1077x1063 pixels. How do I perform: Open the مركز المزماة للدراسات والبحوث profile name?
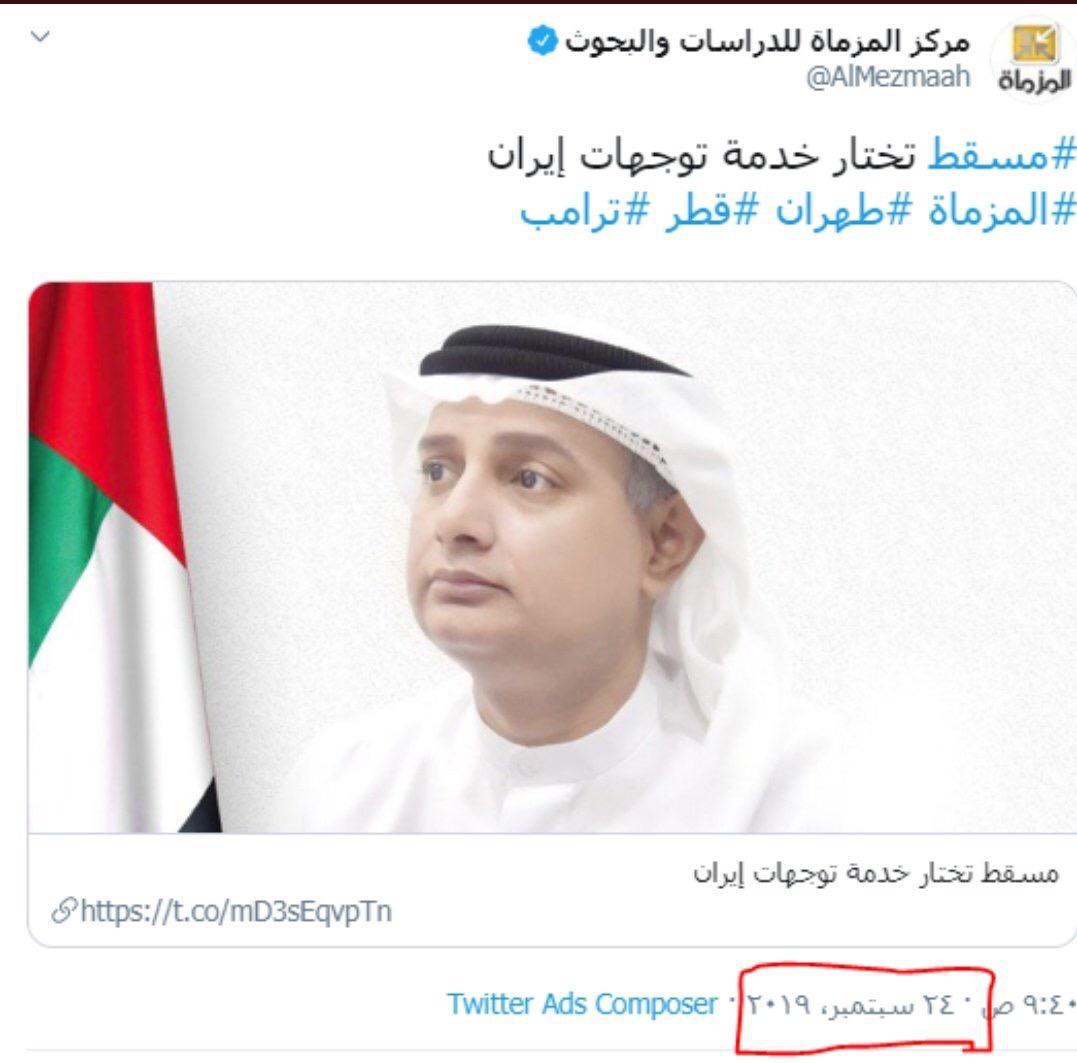pos(767,42)
